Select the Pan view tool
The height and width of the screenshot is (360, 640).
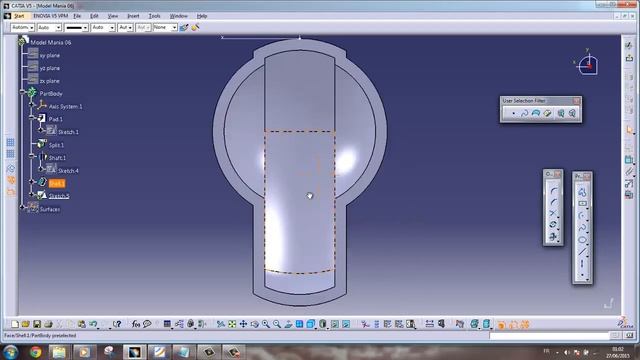[243, 324]
